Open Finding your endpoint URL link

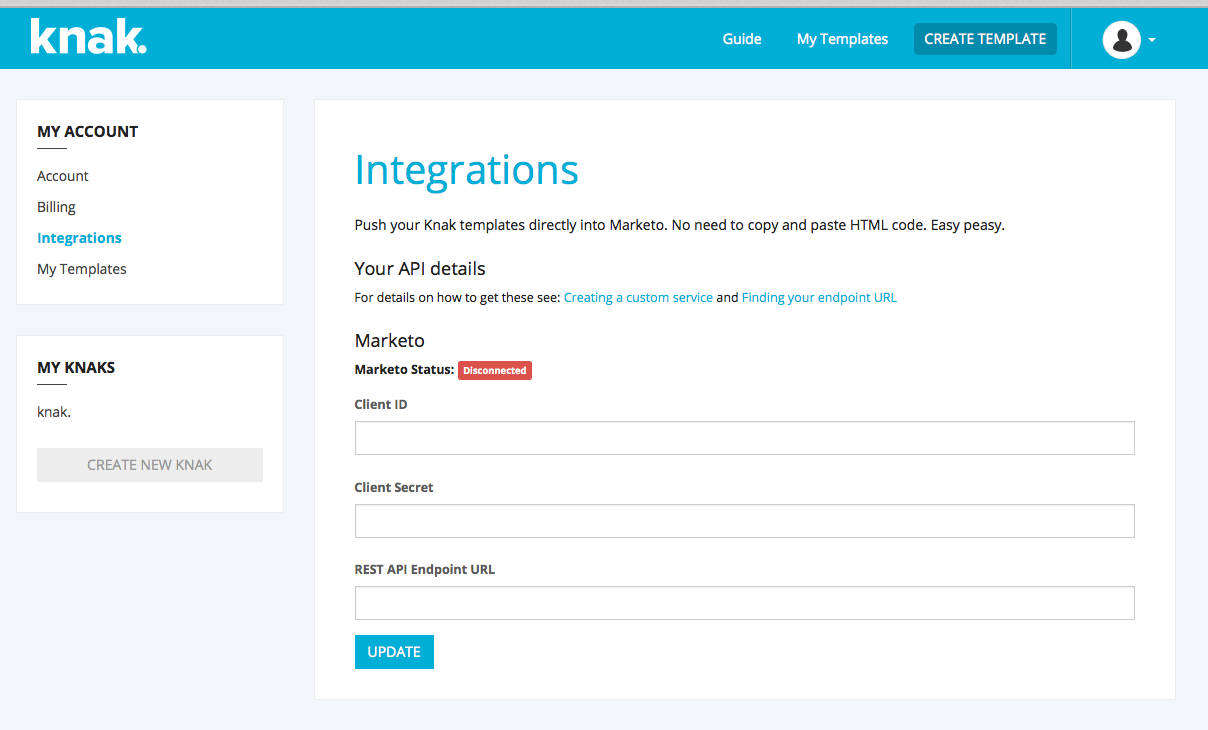[x=819, y=298]
